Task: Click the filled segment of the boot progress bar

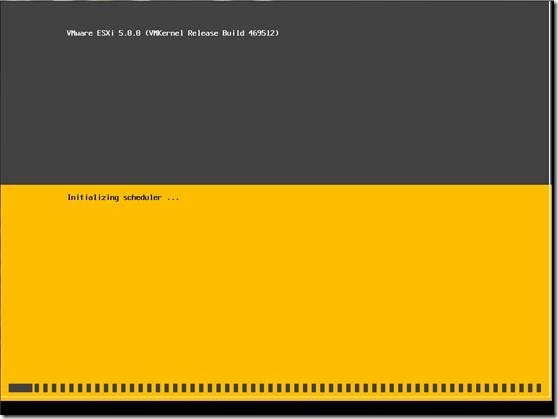Action: point(20,388)
